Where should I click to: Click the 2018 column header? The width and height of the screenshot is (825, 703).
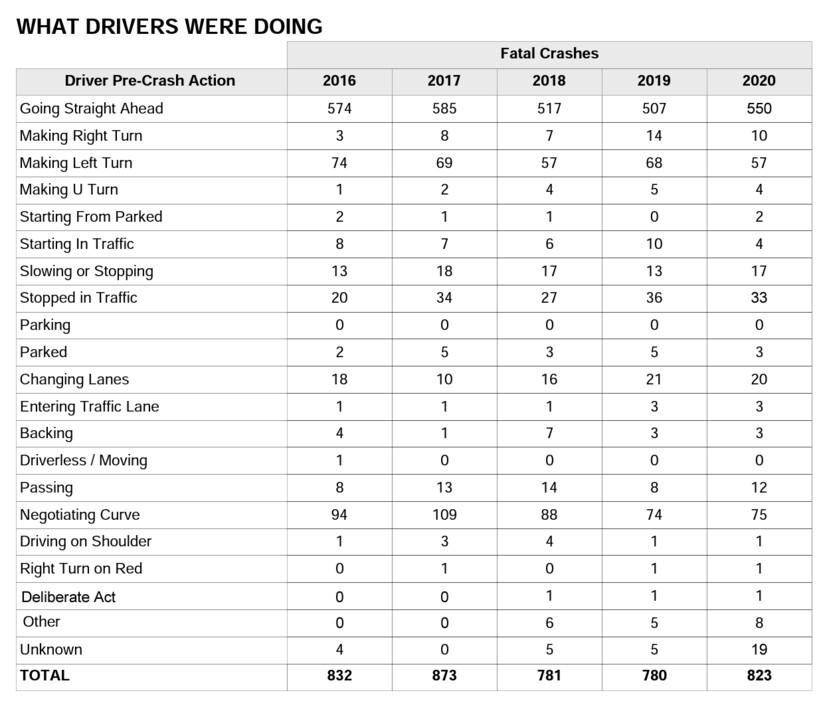[549, 81]
